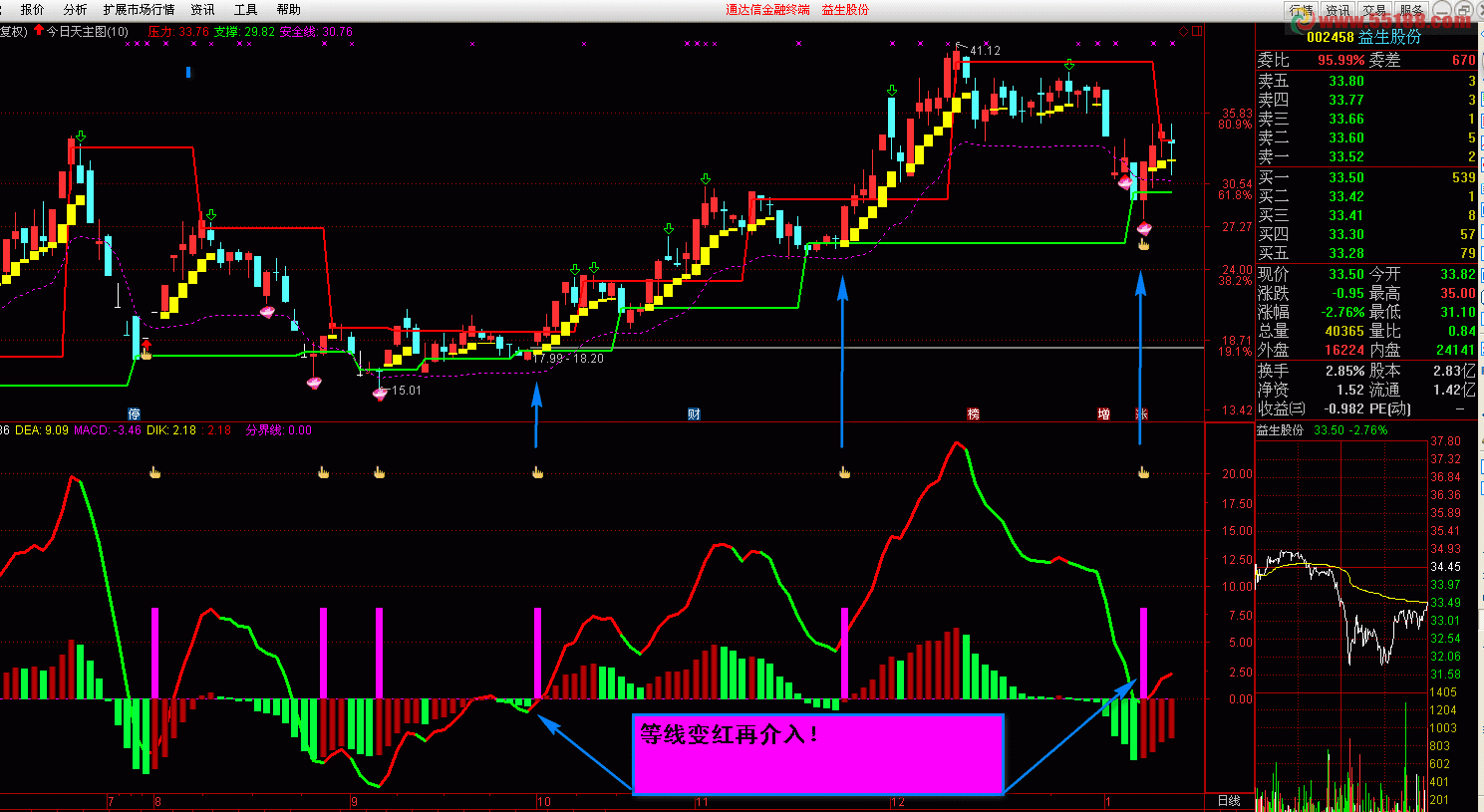
Task: Select the 今日天主图(10) indicator label
Action: [x=88, y=32]
